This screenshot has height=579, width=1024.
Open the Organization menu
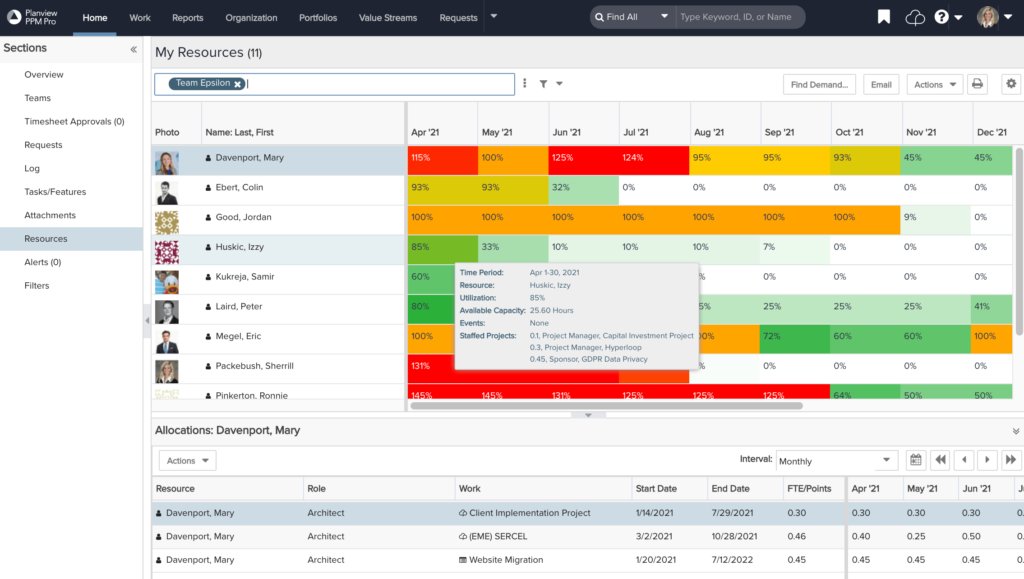(251, 18)
